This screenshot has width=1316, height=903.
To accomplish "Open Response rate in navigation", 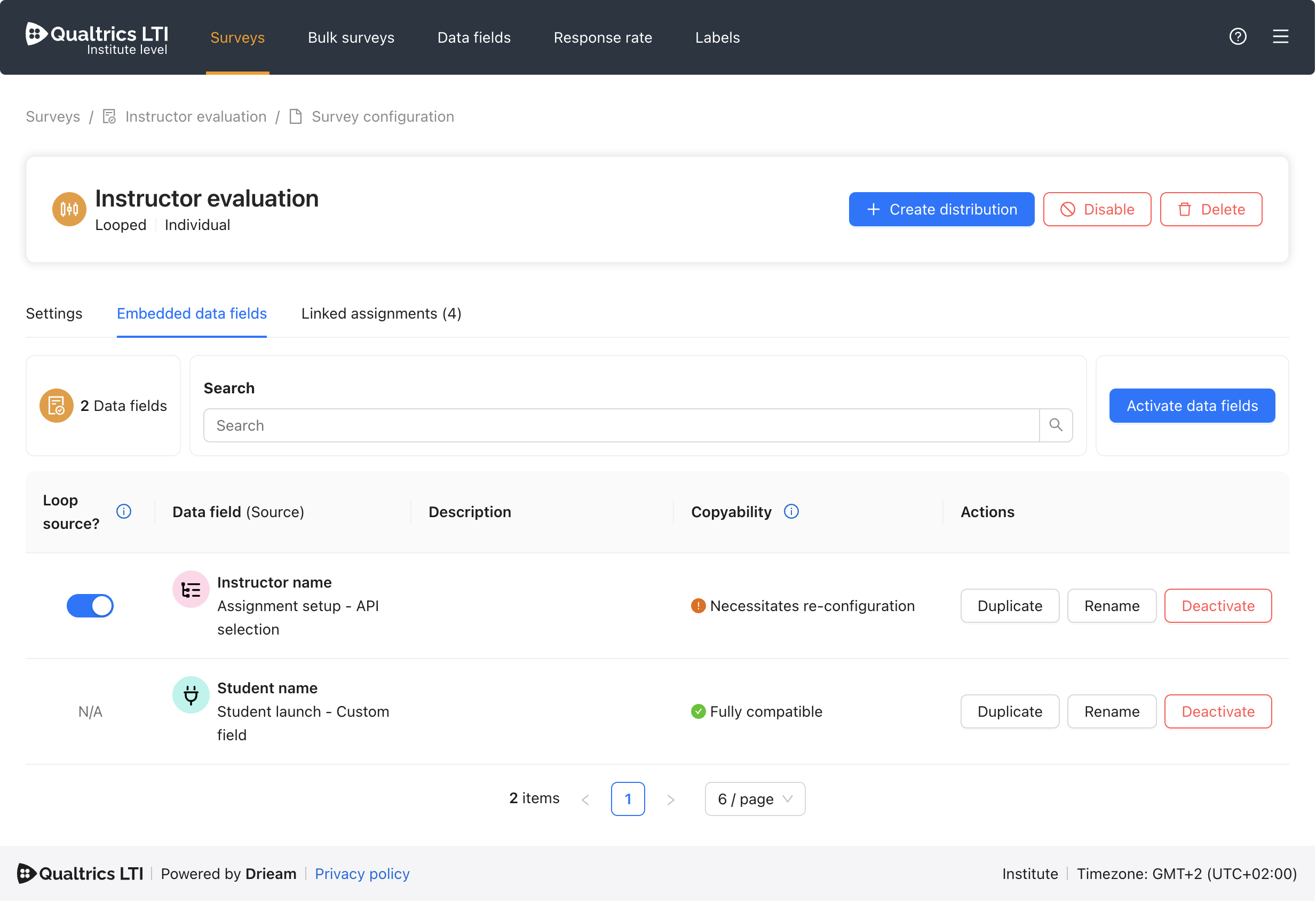I will pos(604,37).
